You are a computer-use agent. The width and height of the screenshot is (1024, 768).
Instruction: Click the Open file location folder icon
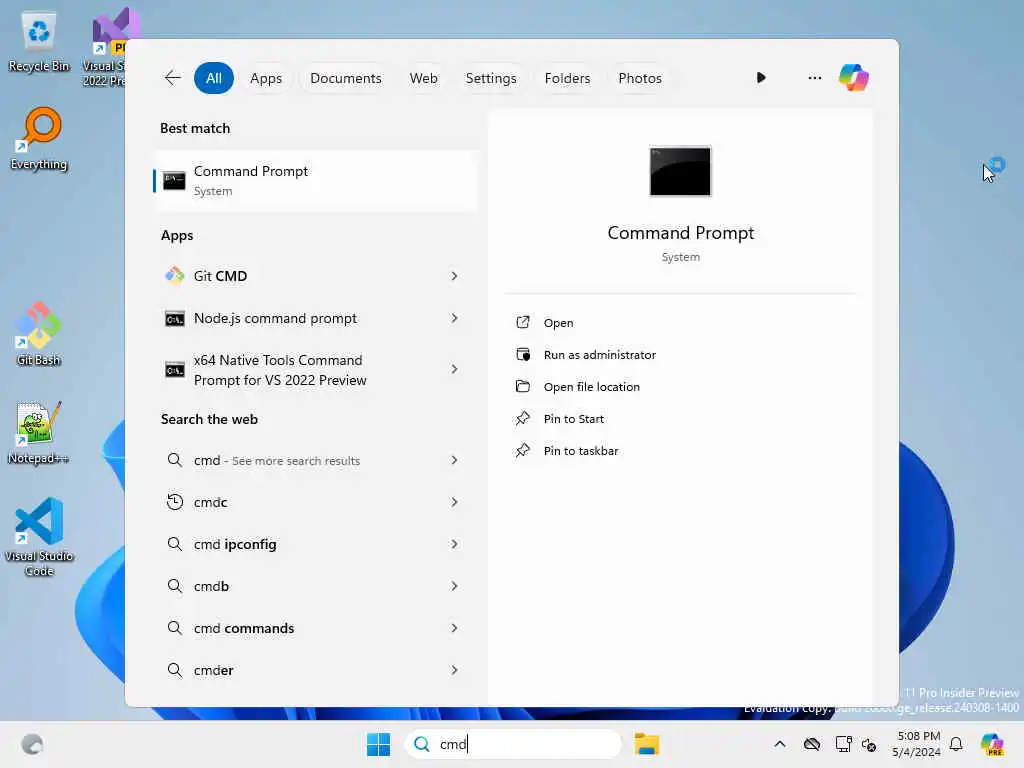point(522,386)
